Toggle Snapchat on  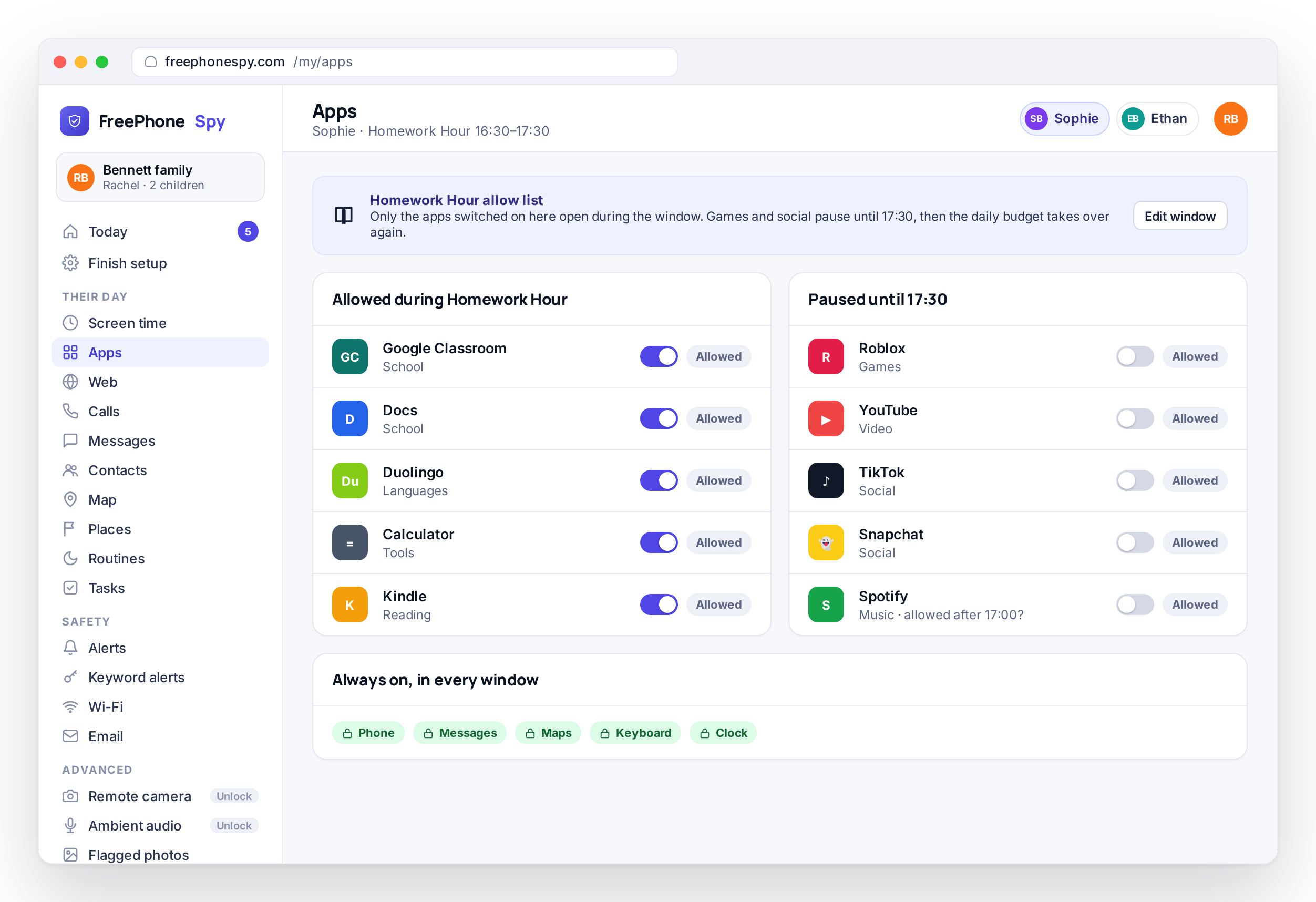(1135, 542)
